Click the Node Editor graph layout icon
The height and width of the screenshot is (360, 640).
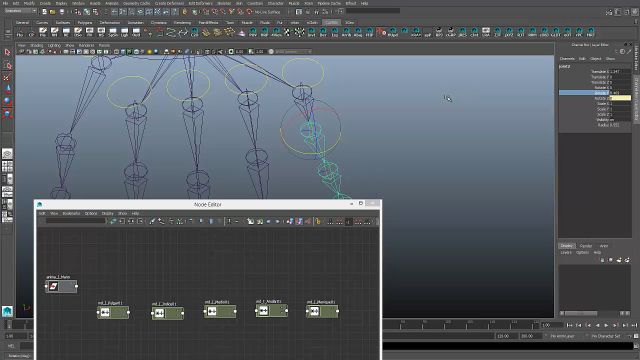point(180,221)
